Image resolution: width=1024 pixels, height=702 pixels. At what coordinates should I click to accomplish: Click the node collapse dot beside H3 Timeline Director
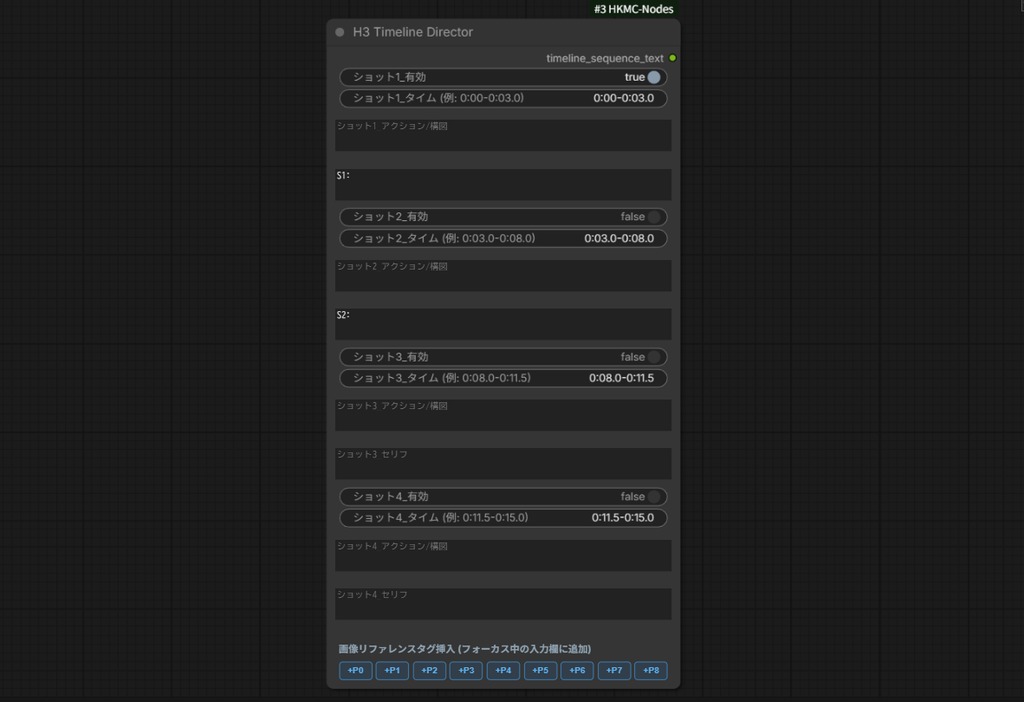click(340, 32)
